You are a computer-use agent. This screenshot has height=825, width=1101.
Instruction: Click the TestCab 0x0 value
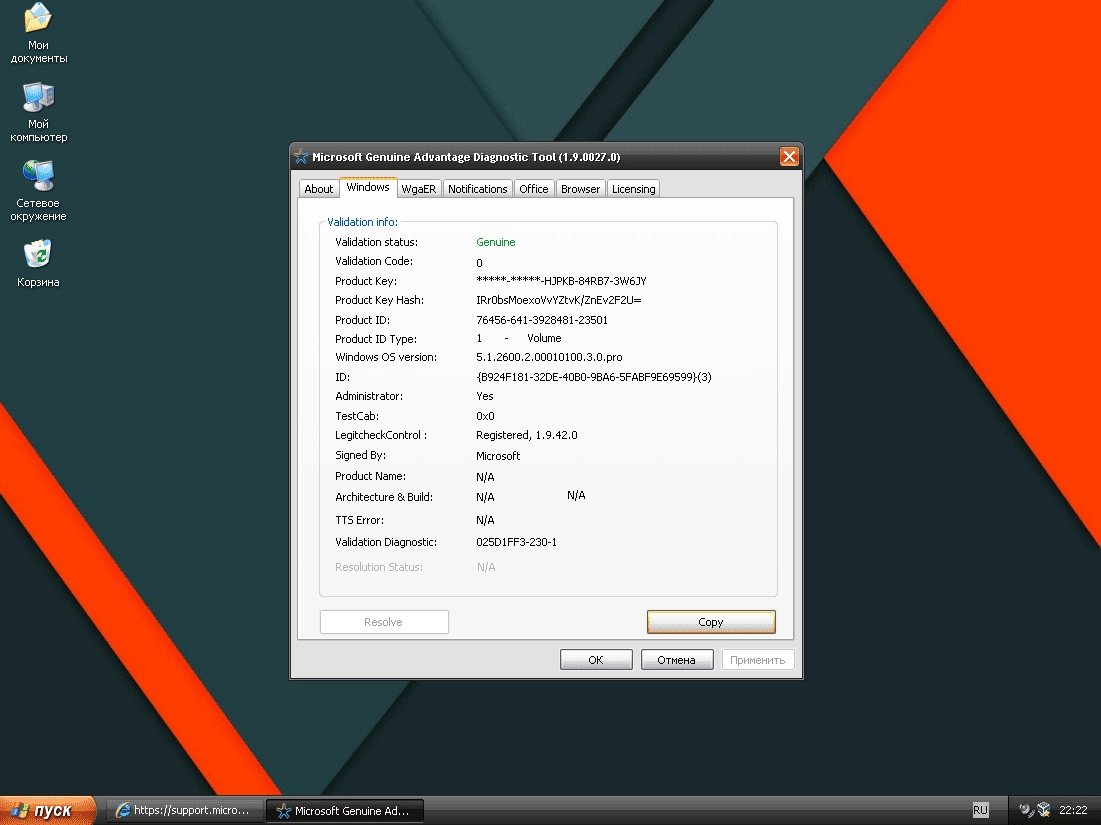[485, 416]
